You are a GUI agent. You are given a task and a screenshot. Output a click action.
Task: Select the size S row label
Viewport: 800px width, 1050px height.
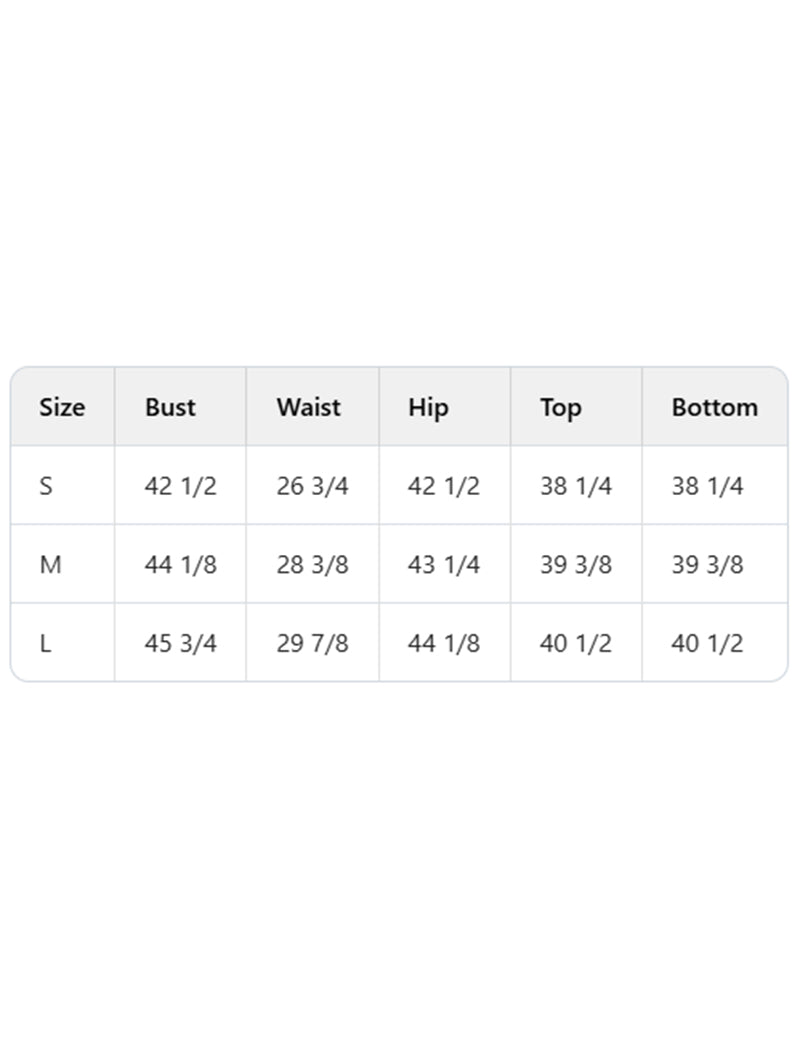[46, 485]
